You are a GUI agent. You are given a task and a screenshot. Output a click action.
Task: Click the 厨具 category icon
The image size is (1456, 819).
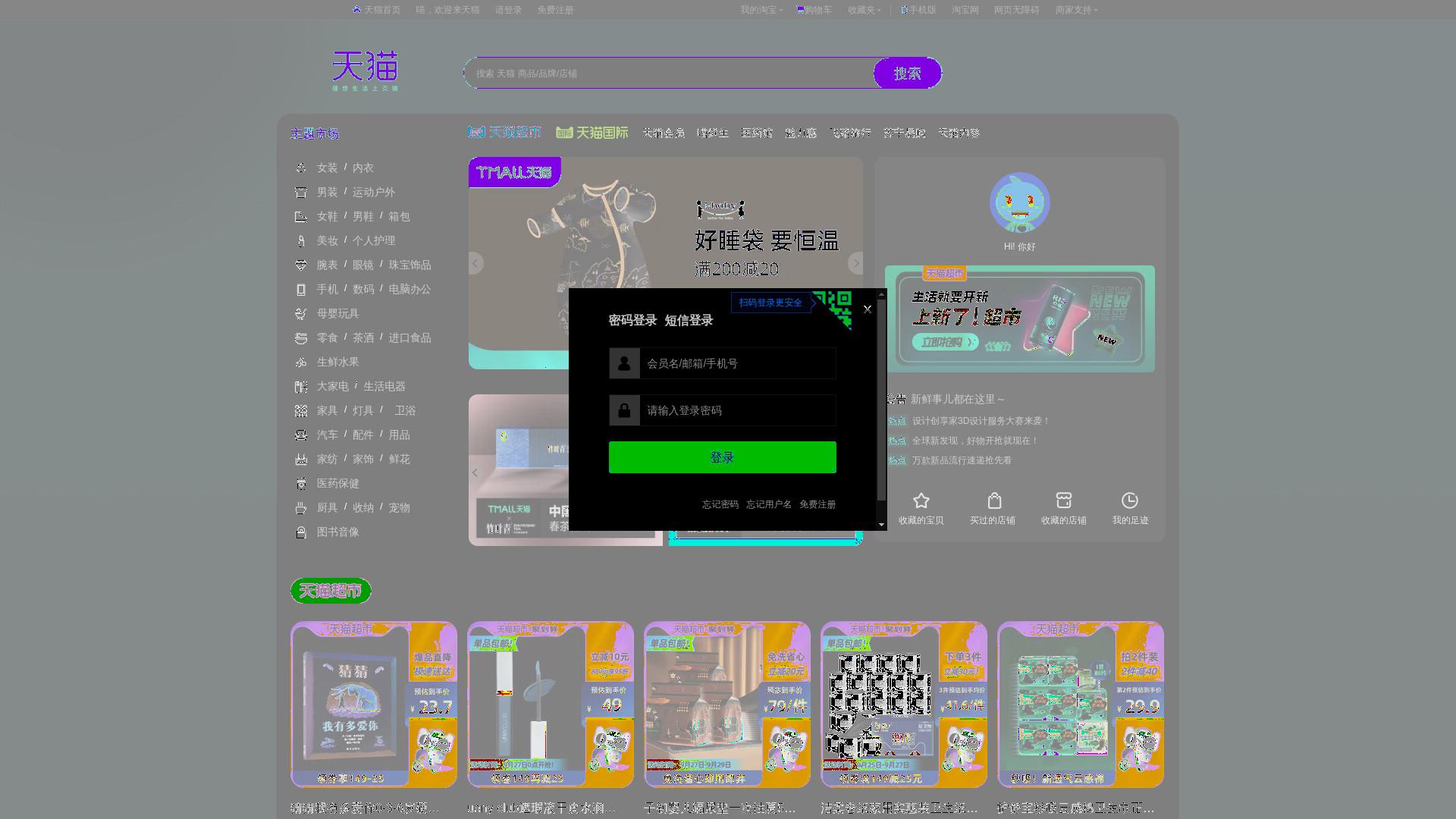tap(301, 507)
